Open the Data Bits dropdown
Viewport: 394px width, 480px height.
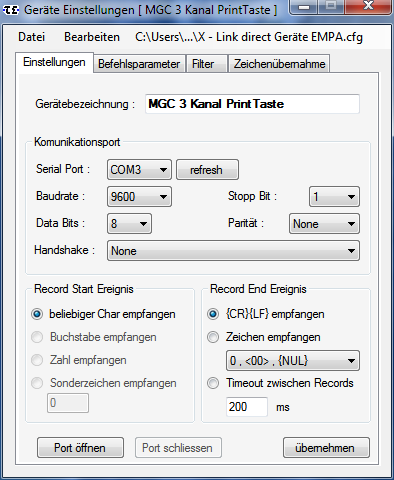(x=129, y=224)
